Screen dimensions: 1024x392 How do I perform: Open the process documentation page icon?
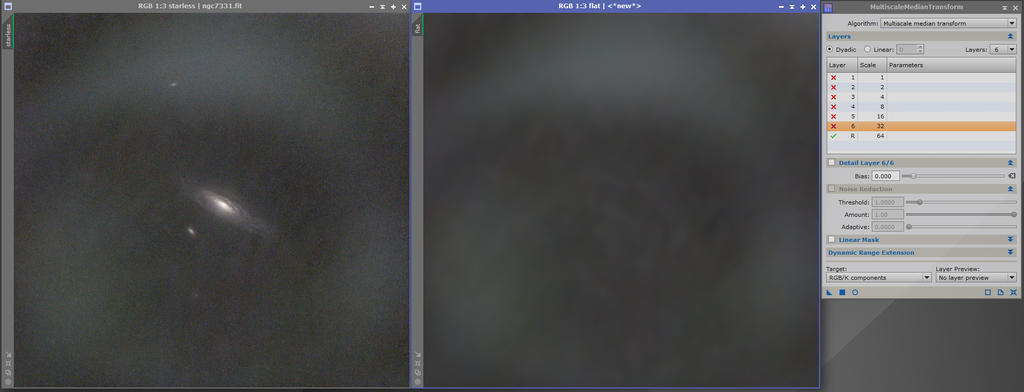click(1000, 292)
